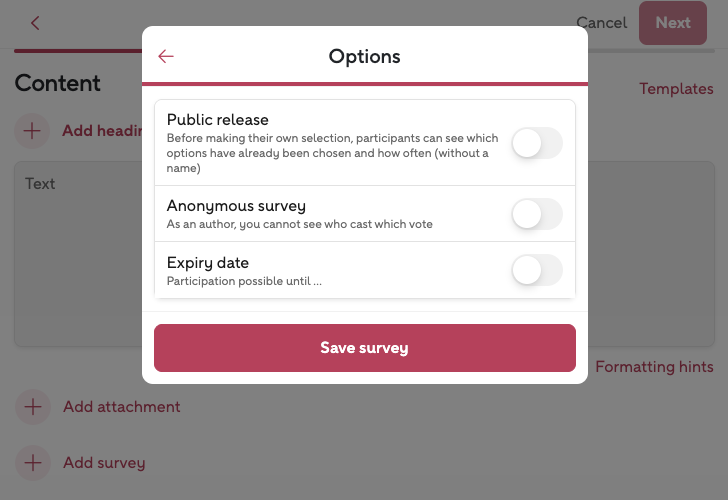The width and height of the screenshot is (728, 500).
Task: Select the Anonymous survey option title
Action: coord(236,206)
